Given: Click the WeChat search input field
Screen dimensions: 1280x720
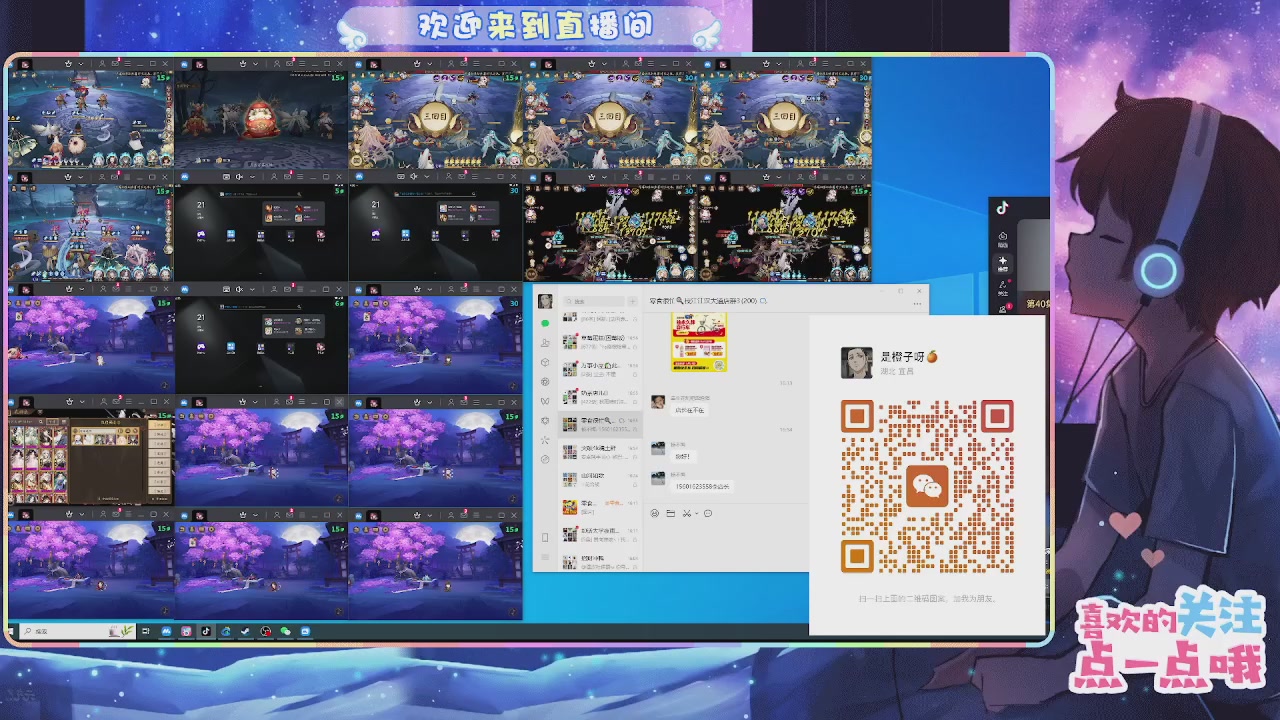Looking at the screenshot, I should 594,301.
